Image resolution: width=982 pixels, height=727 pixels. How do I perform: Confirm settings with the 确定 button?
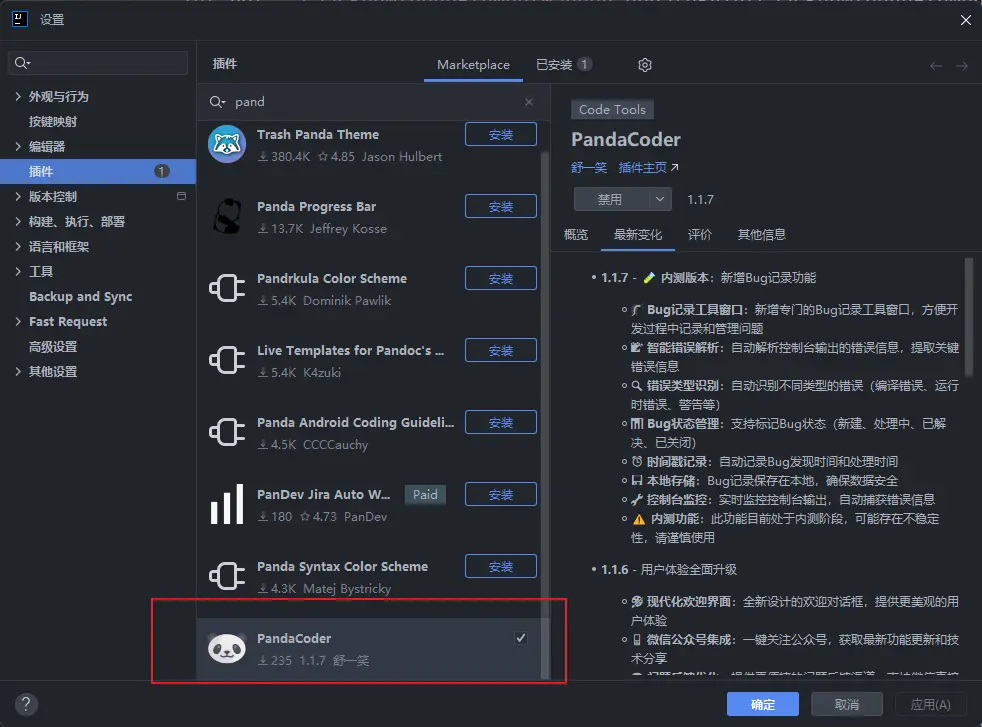pos(762,704)
